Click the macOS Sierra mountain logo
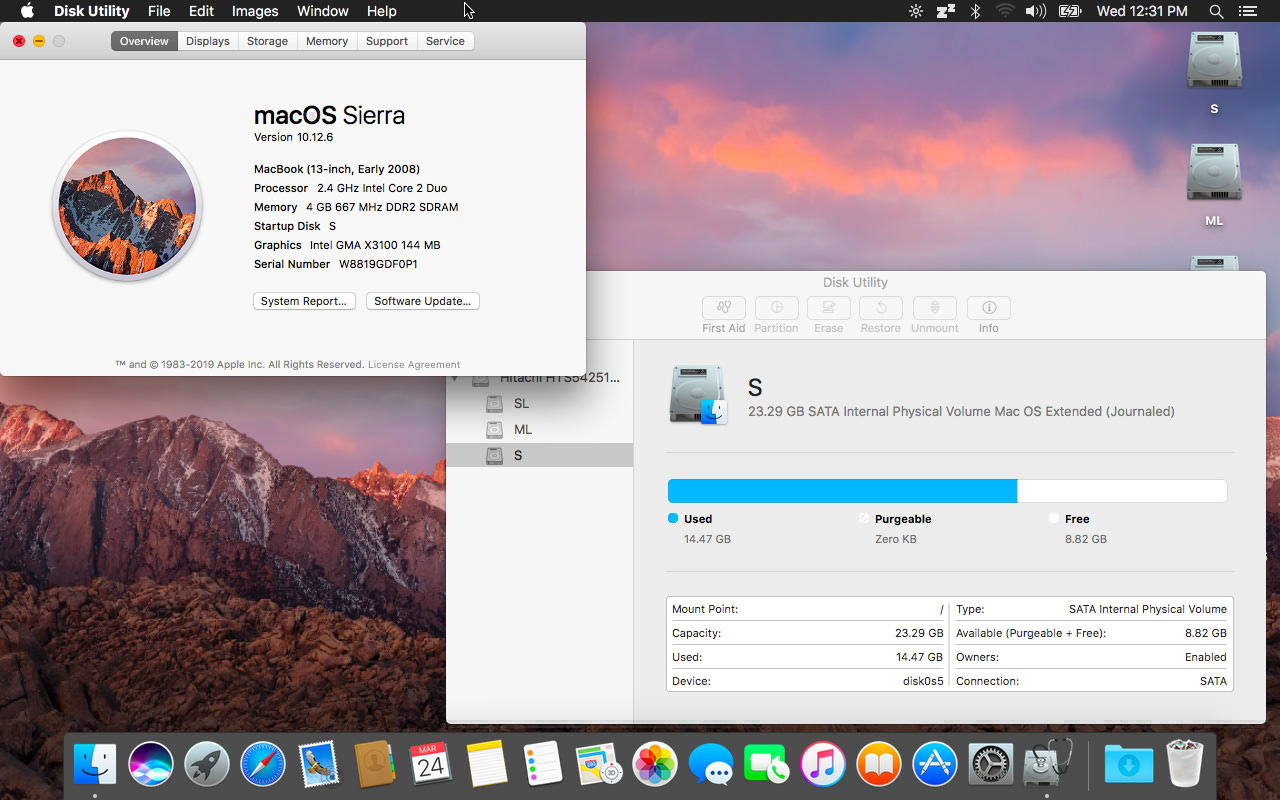The width and height of the screenshot is (1280, 800). click(x=127, y=206)
